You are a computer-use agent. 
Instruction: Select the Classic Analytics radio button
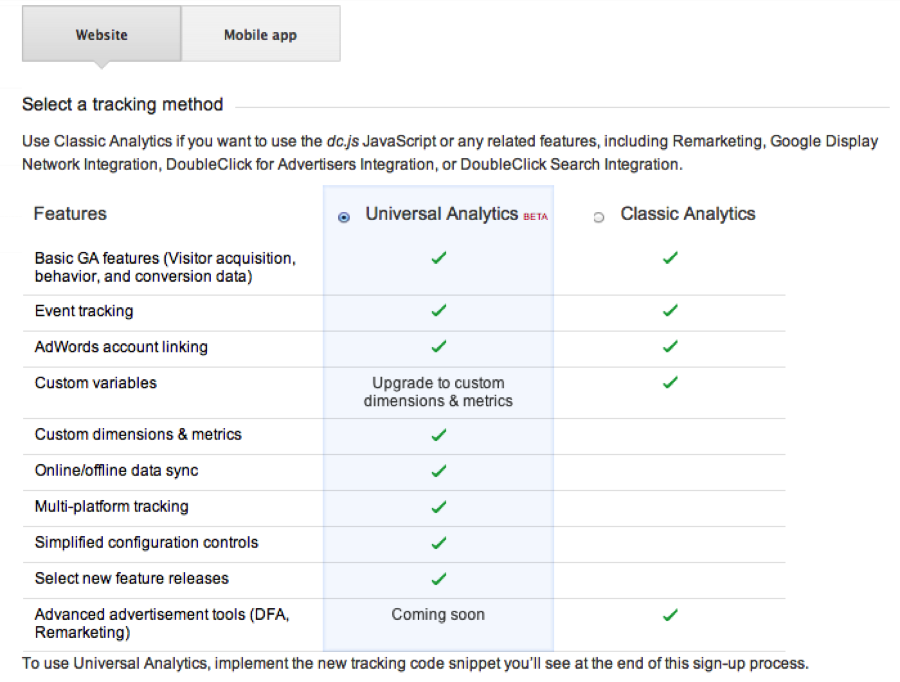coord(599,218)
